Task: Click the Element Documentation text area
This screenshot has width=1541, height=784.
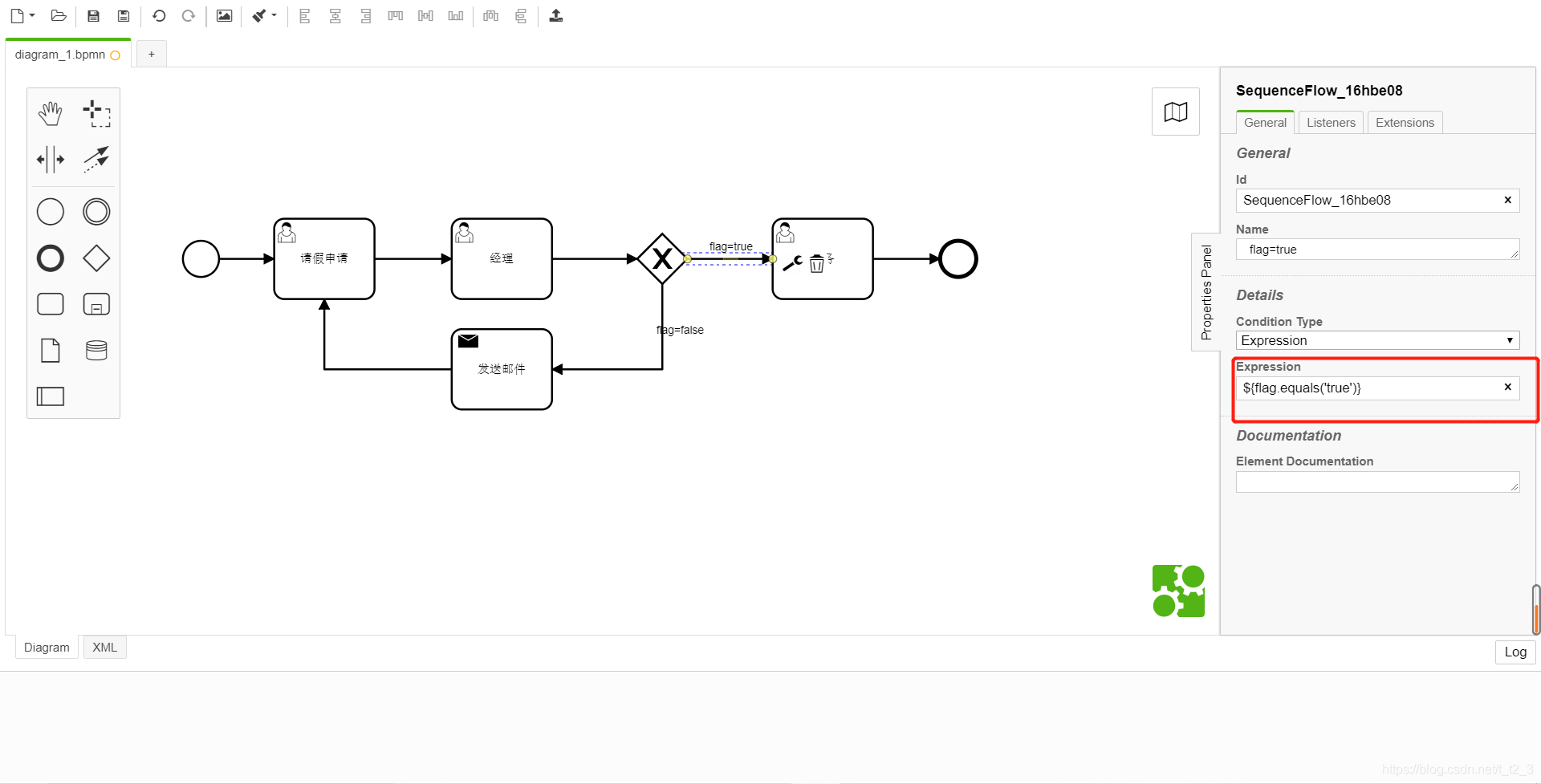Action: (1377, 481)
